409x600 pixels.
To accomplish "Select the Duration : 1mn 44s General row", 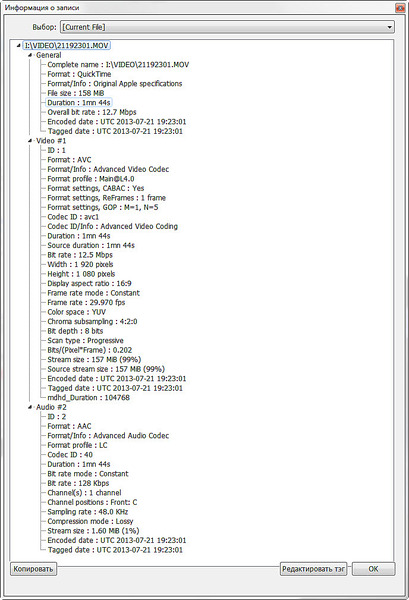I will tap(79, 103).
